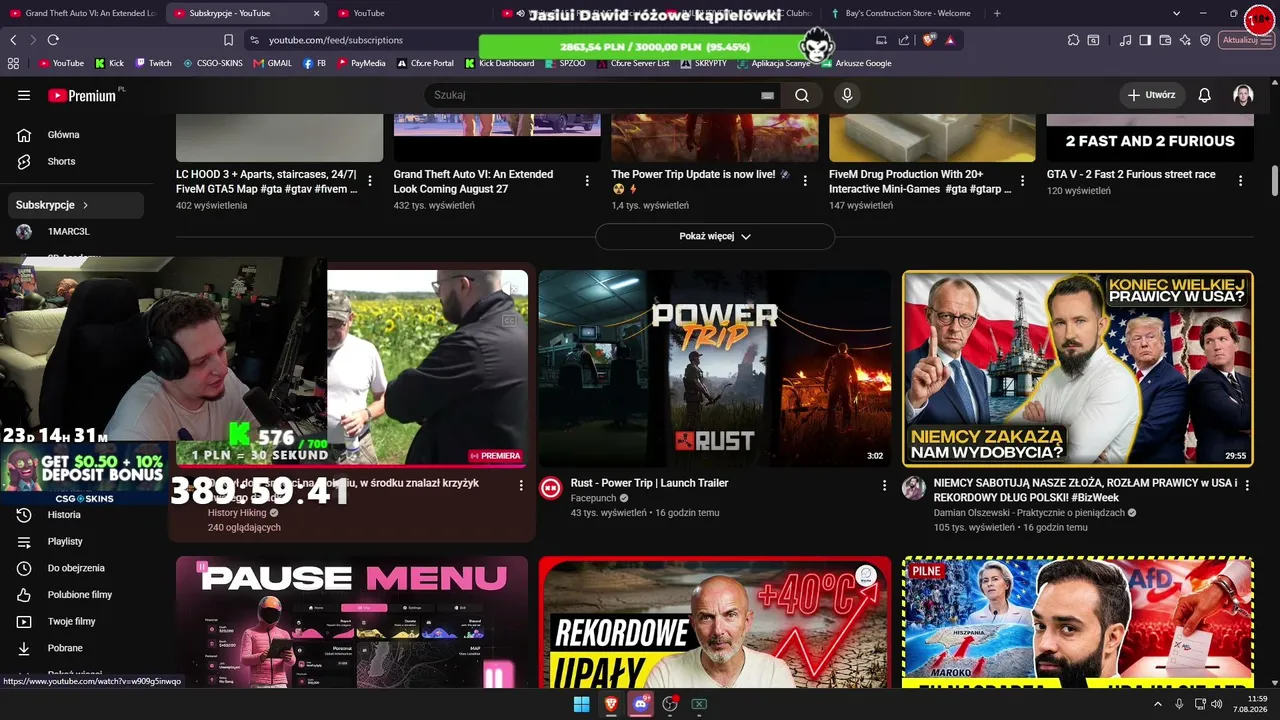Image resolution: width=1280 pixels, height=720 pixels.
Task: Open options for LC HOOD 3 video
Action: 370,181
